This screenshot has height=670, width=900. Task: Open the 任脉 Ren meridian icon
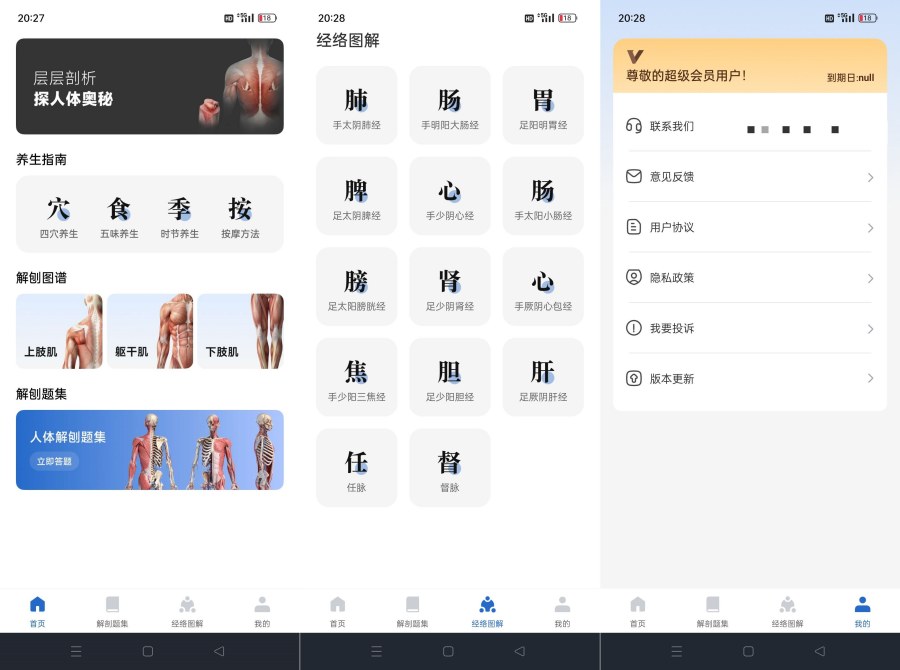(356, 467)
